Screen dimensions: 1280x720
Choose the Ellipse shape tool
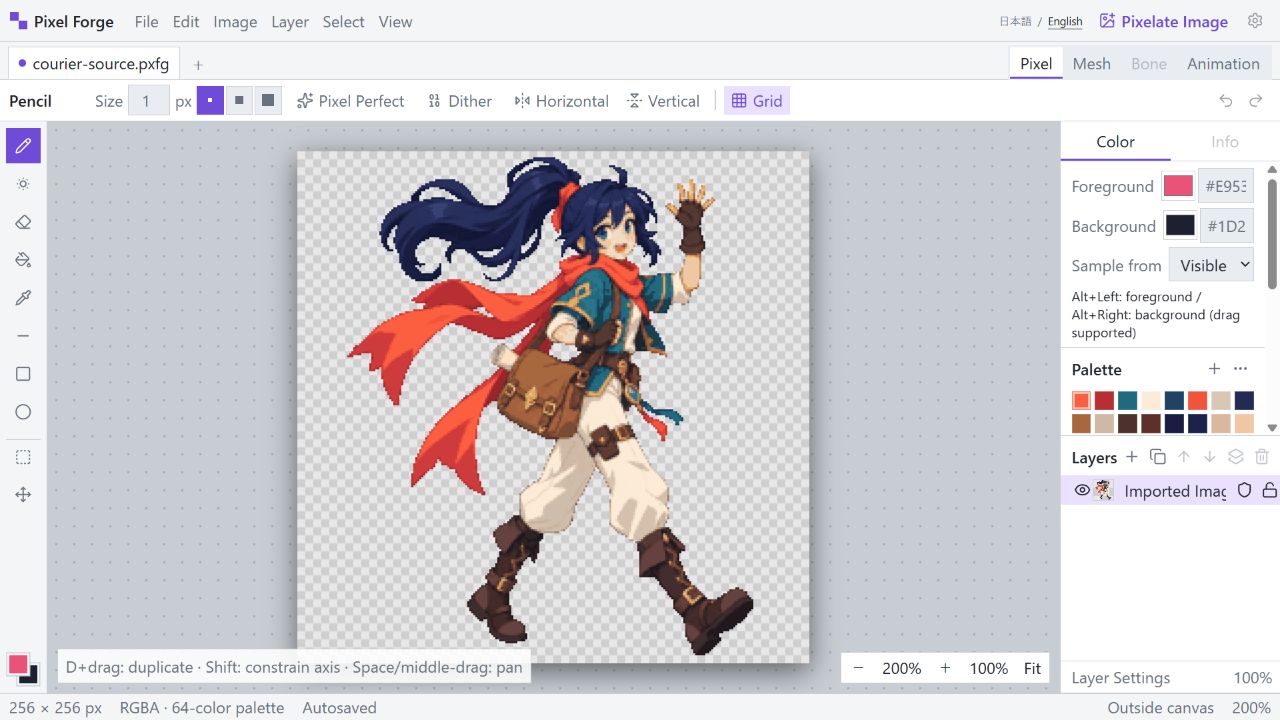click(23, 412)
